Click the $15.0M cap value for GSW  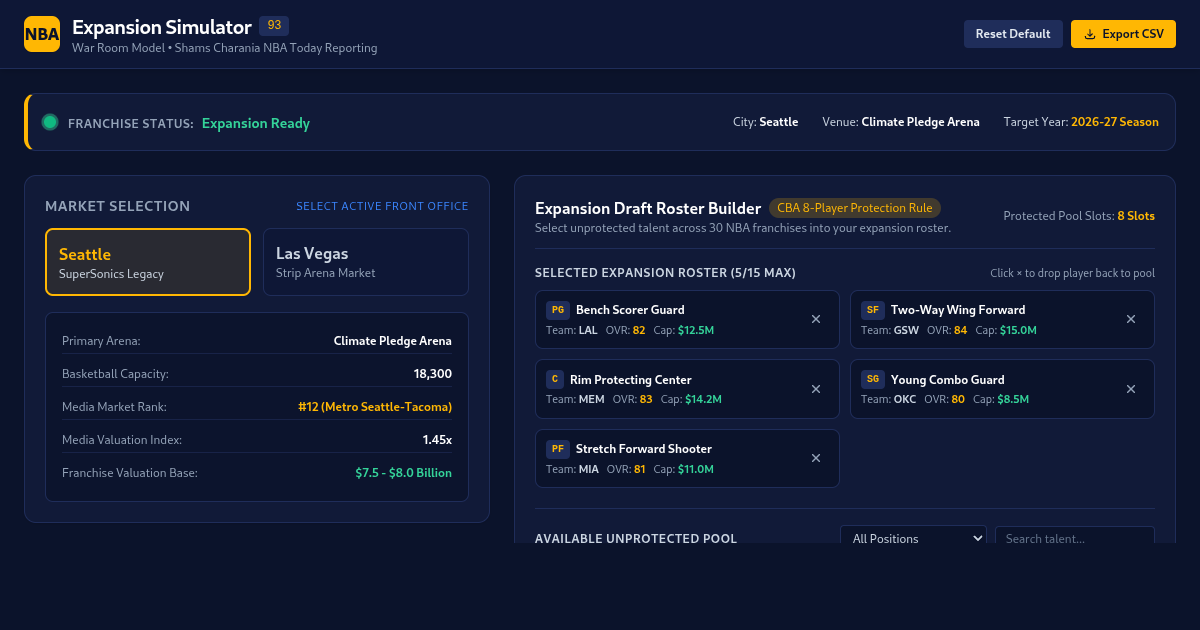tap(1018, 330)
